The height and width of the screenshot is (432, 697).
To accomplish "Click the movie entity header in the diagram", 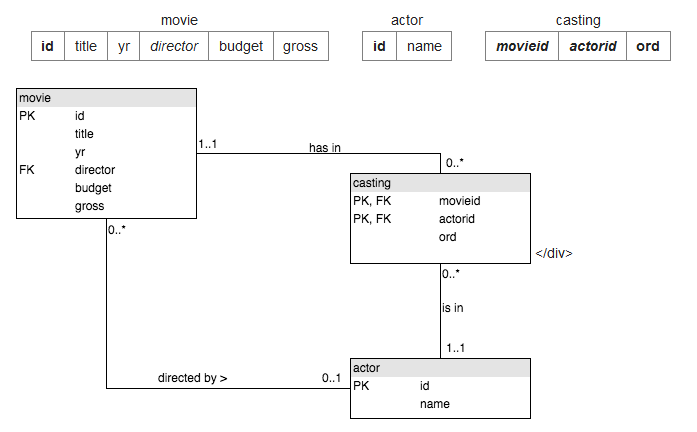I will click(x=107, y=98).
